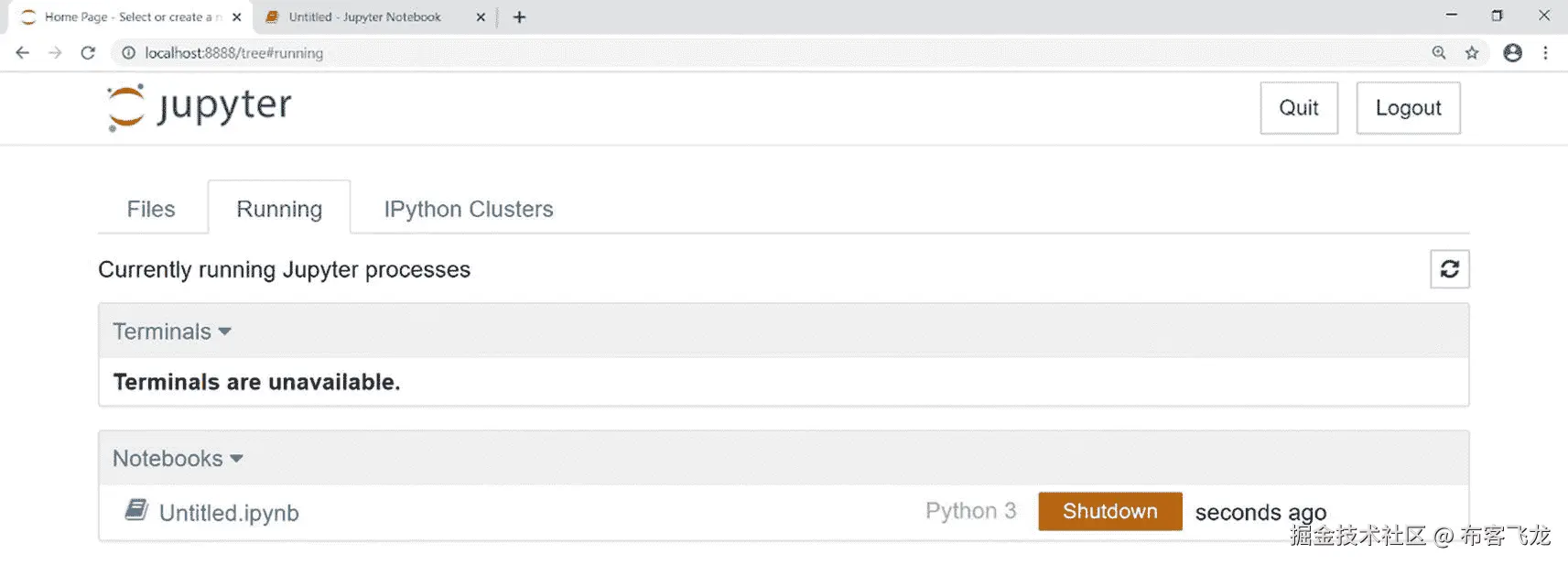This screenshot has height=565, width=1568.
Task: Click the Jupyter logo
Action: [199, 107]
